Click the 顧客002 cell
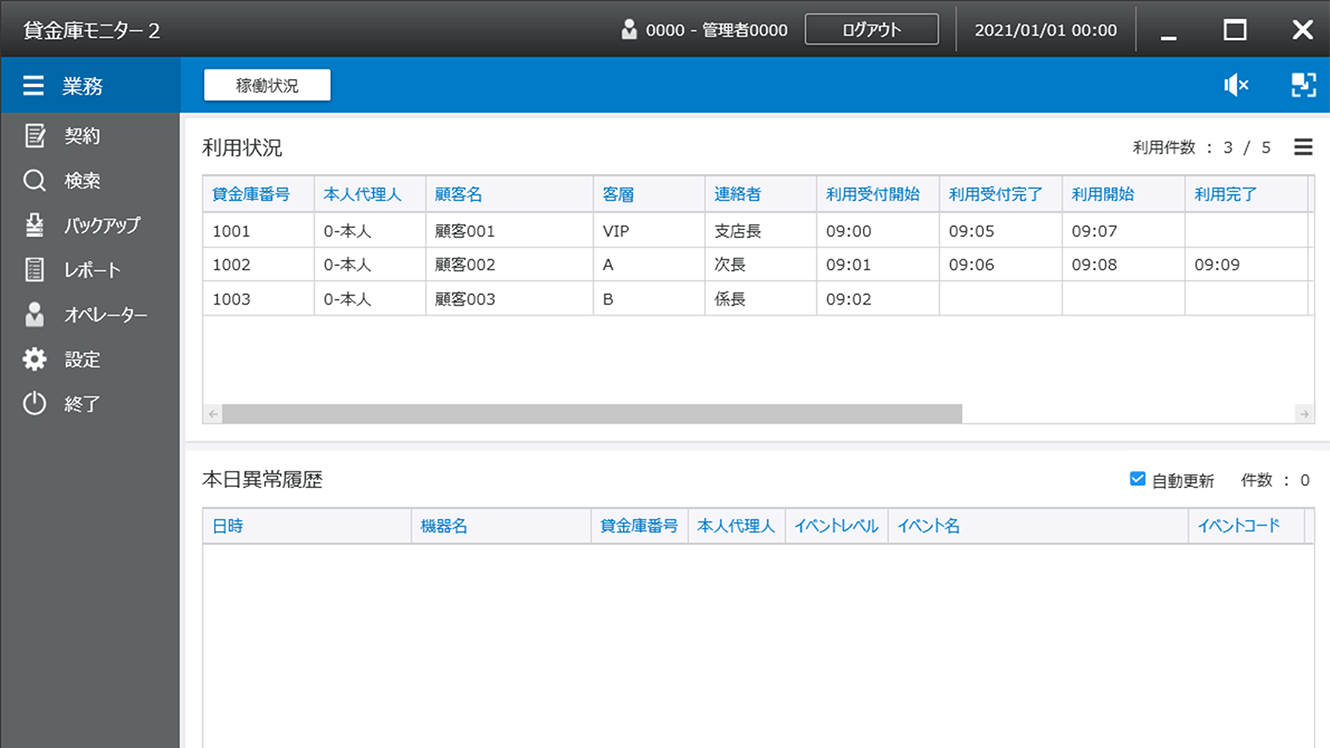Image resolution: width=1330 pixels, height=748 pixels. click(509, 265)
